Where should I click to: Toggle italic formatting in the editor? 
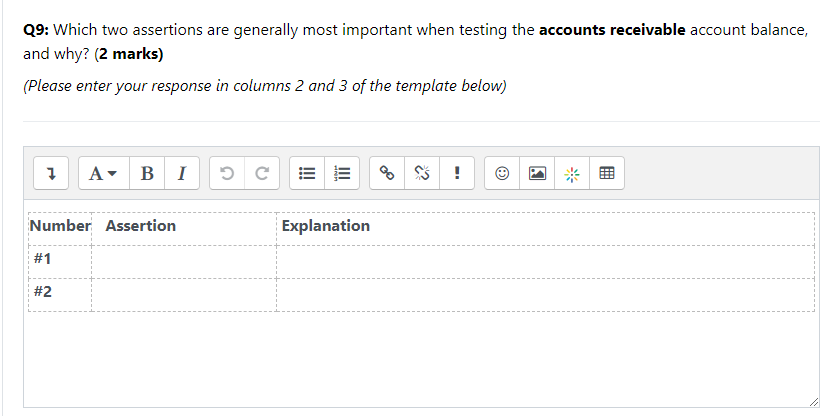pyautogui.click(x=181, y=174)
